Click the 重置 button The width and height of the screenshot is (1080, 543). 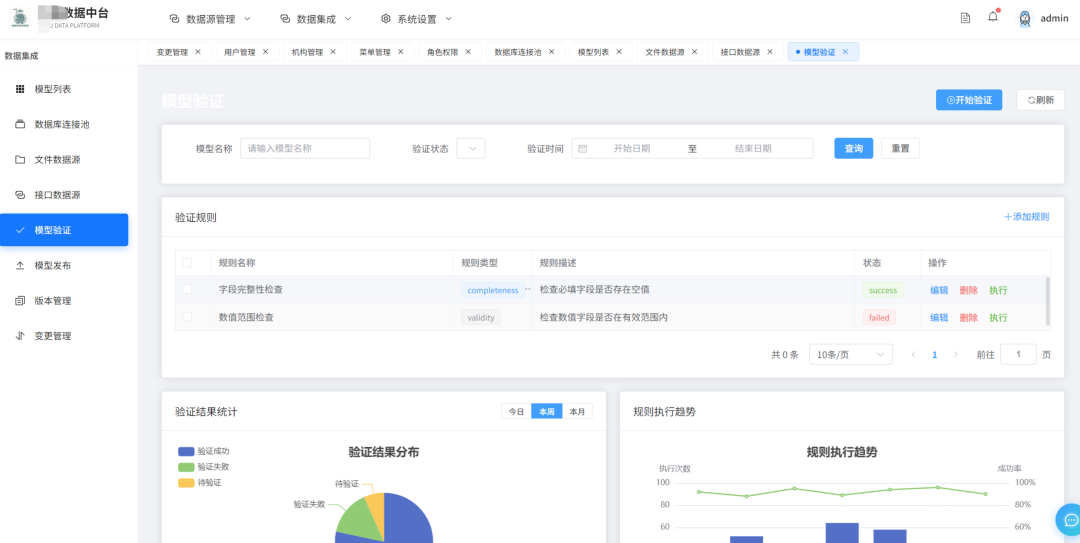[900, 148]
